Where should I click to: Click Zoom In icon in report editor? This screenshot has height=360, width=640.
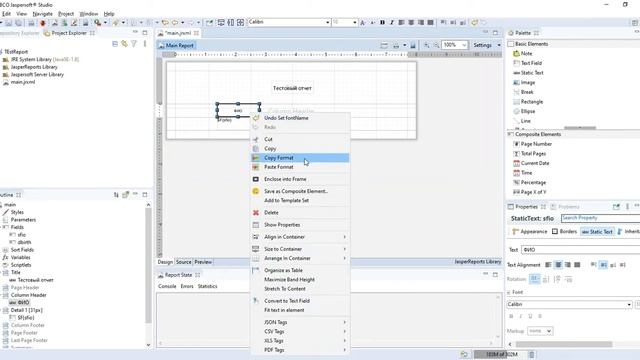(x=427, y=45)
